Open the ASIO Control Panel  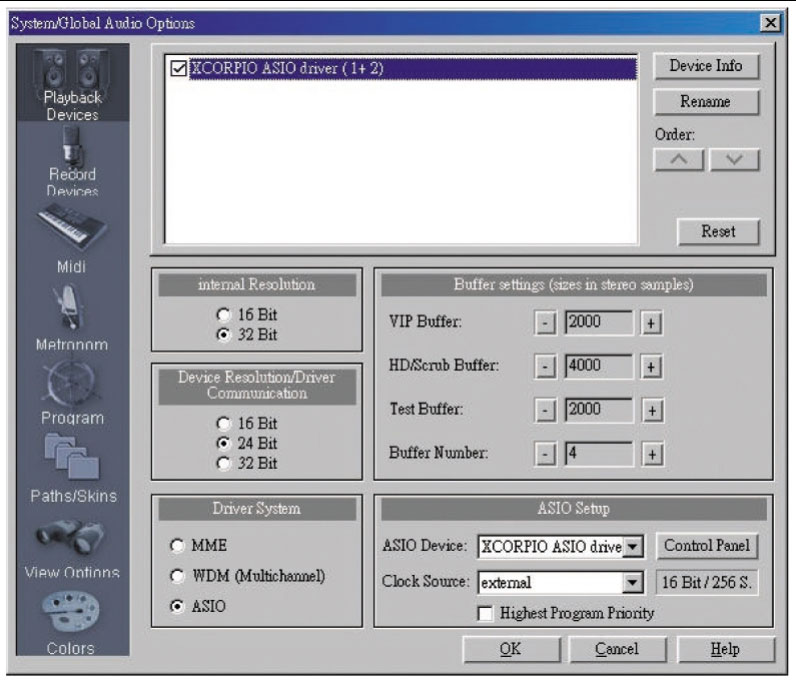[707, 546]
